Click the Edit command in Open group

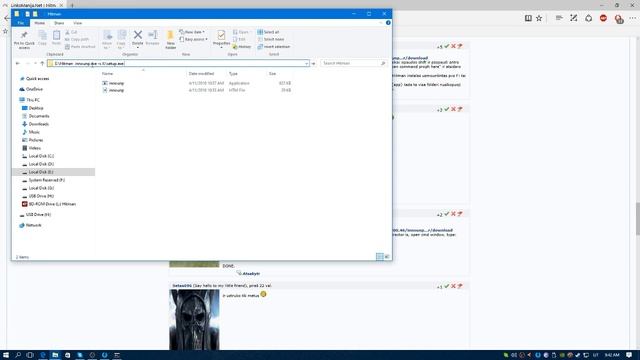click(x=240, y=40)
